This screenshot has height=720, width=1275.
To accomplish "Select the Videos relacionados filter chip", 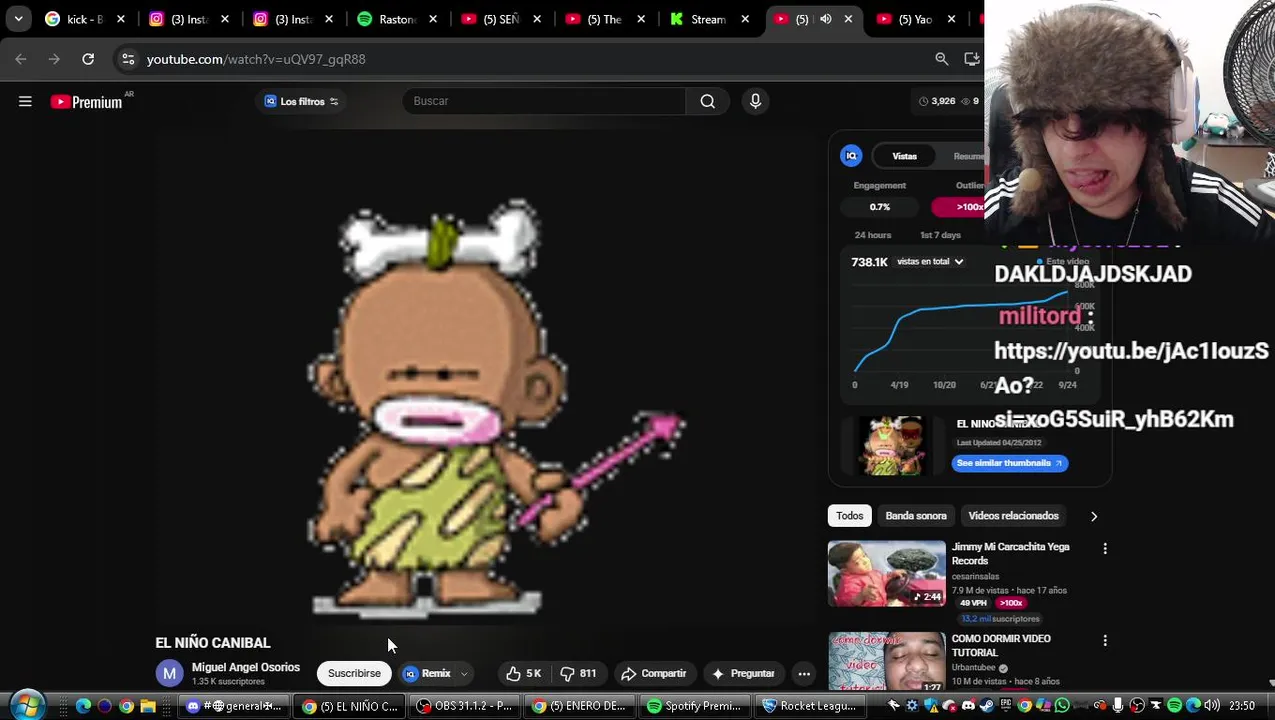I will [x=1013, y=516].
